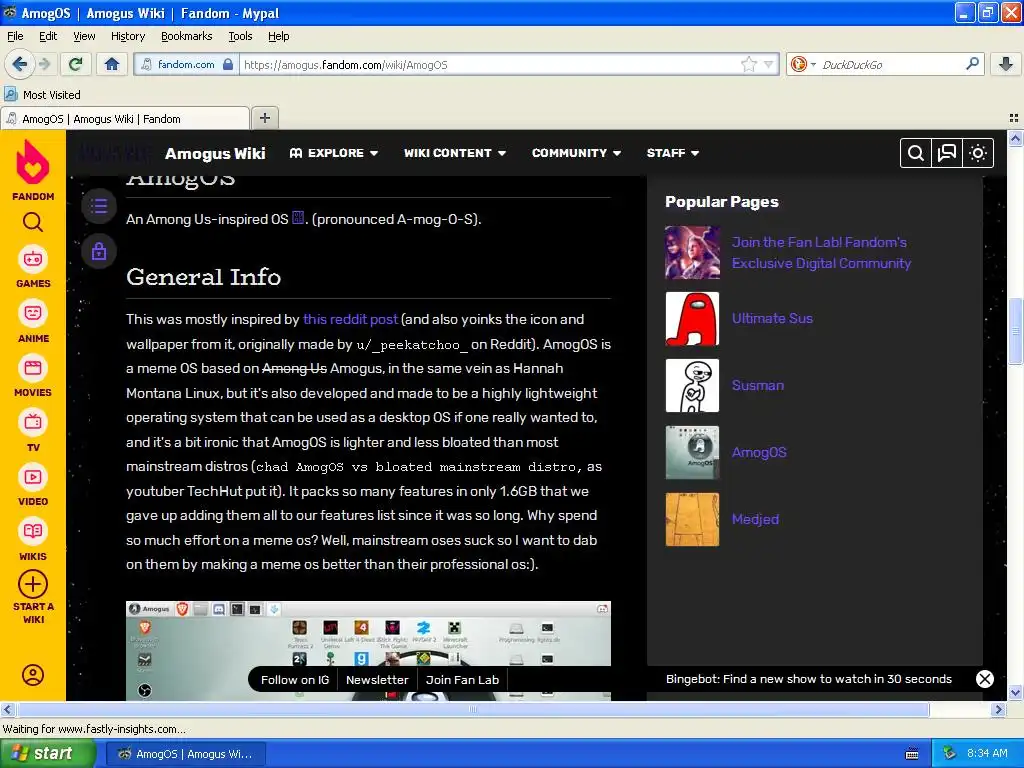Click the padlock site identity icon
This screenshot has height=768, width=1024.
[227, 65]
